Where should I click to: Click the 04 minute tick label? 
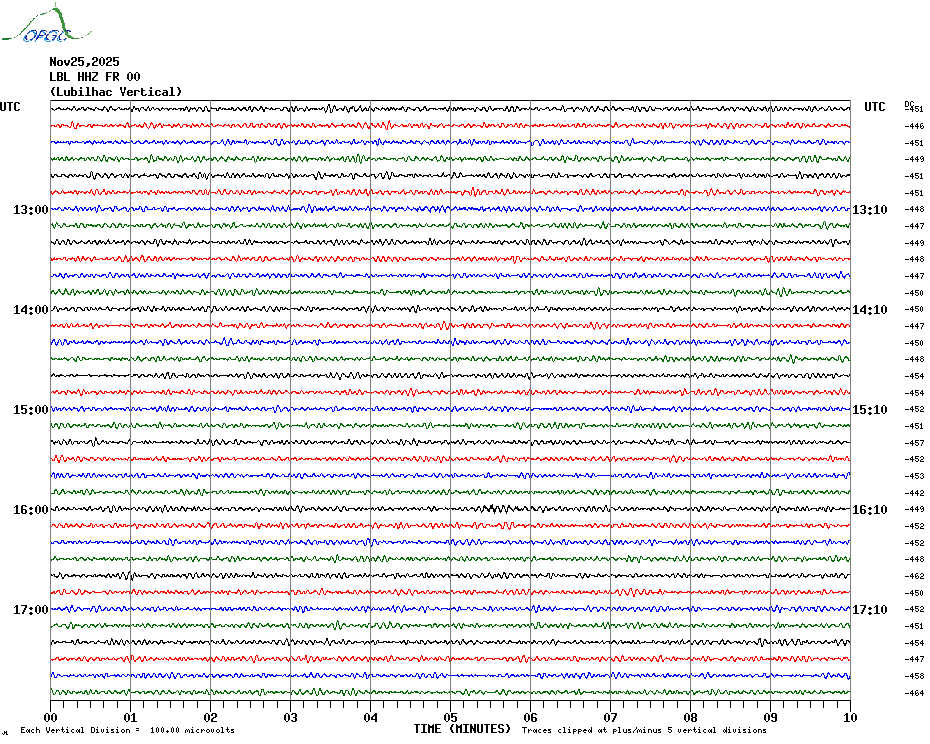click(x=371, y=717)
